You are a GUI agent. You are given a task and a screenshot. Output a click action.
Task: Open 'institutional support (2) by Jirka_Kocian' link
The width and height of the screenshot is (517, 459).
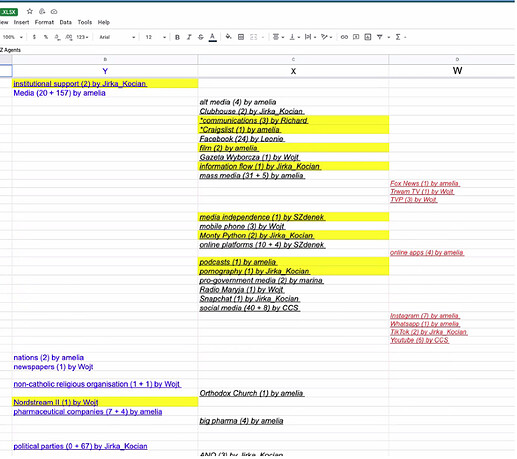pos(80,84)
